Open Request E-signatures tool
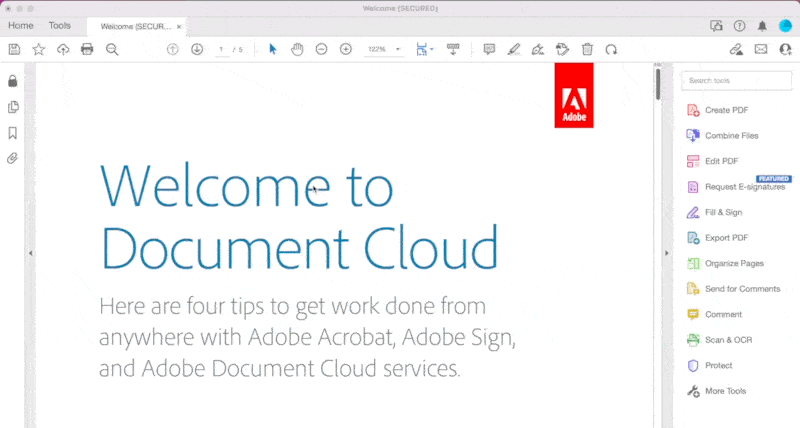The image size is (800, 428). (736, 187)
